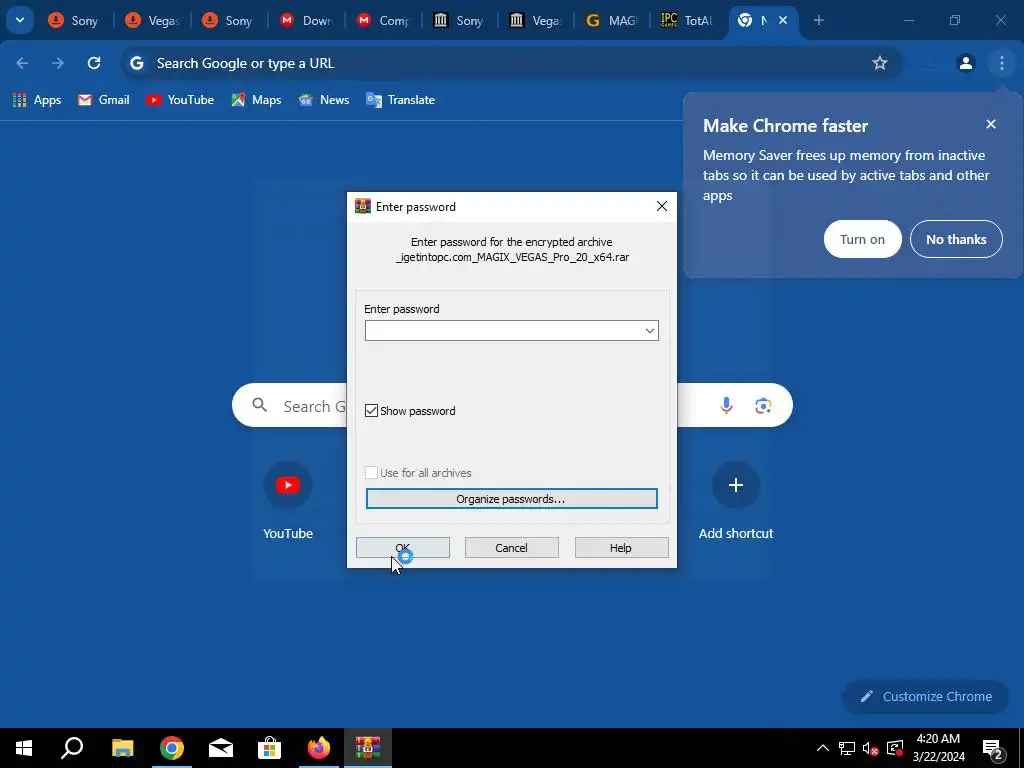Open the network status tray icon
This screenshot has width=1024, height=768.
(x=847, y=748)
